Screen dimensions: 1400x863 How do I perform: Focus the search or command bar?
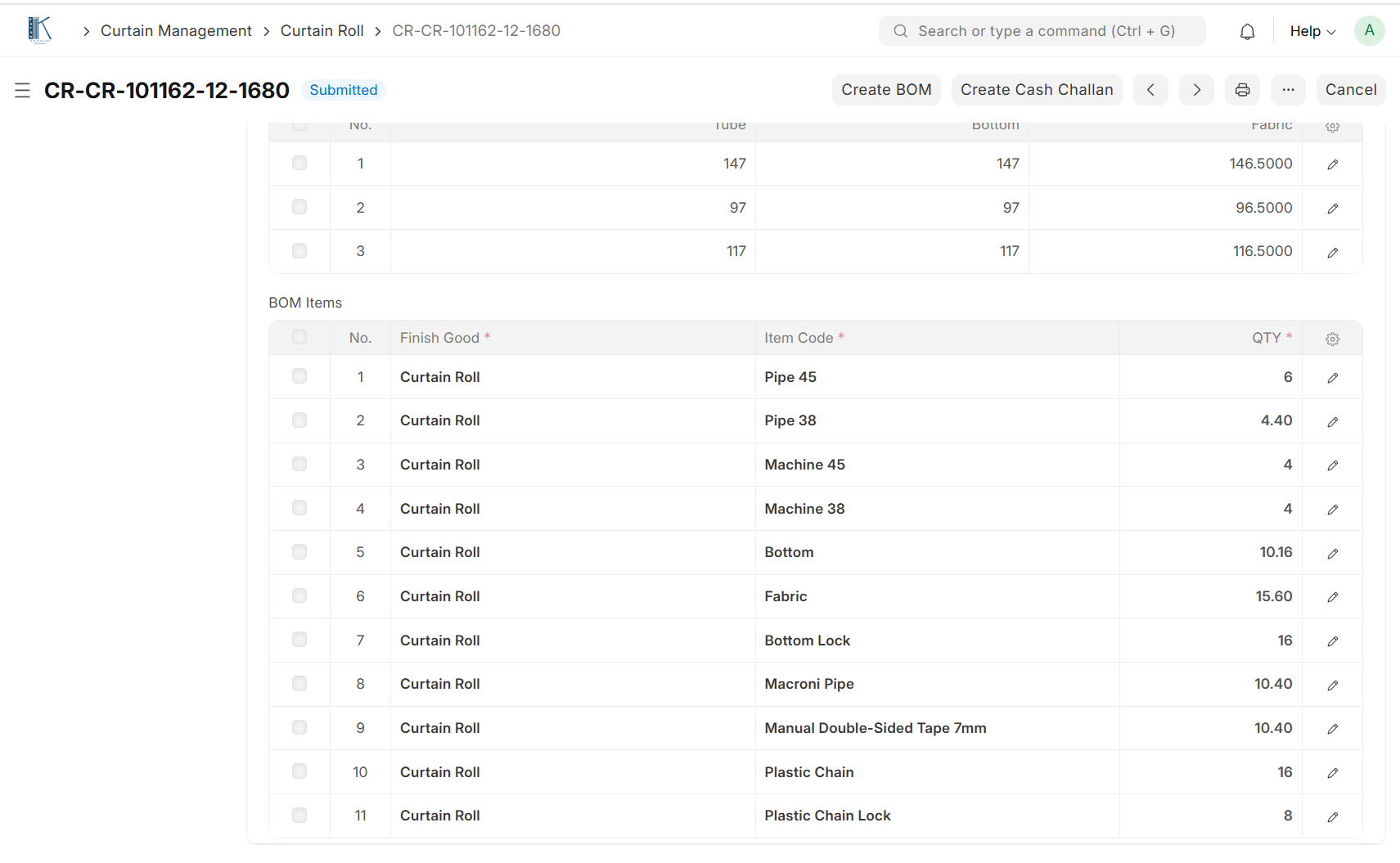click(x=1042, y=31)
